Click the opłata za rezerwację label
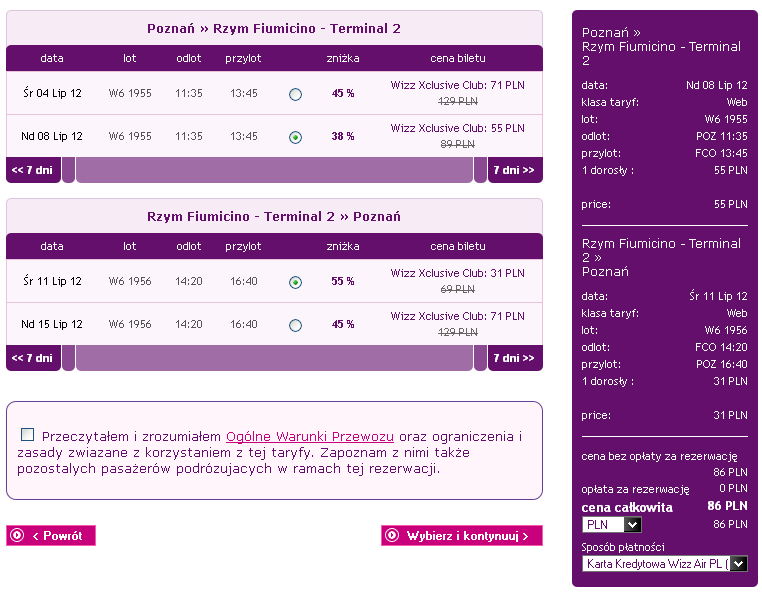 [635, 489]
